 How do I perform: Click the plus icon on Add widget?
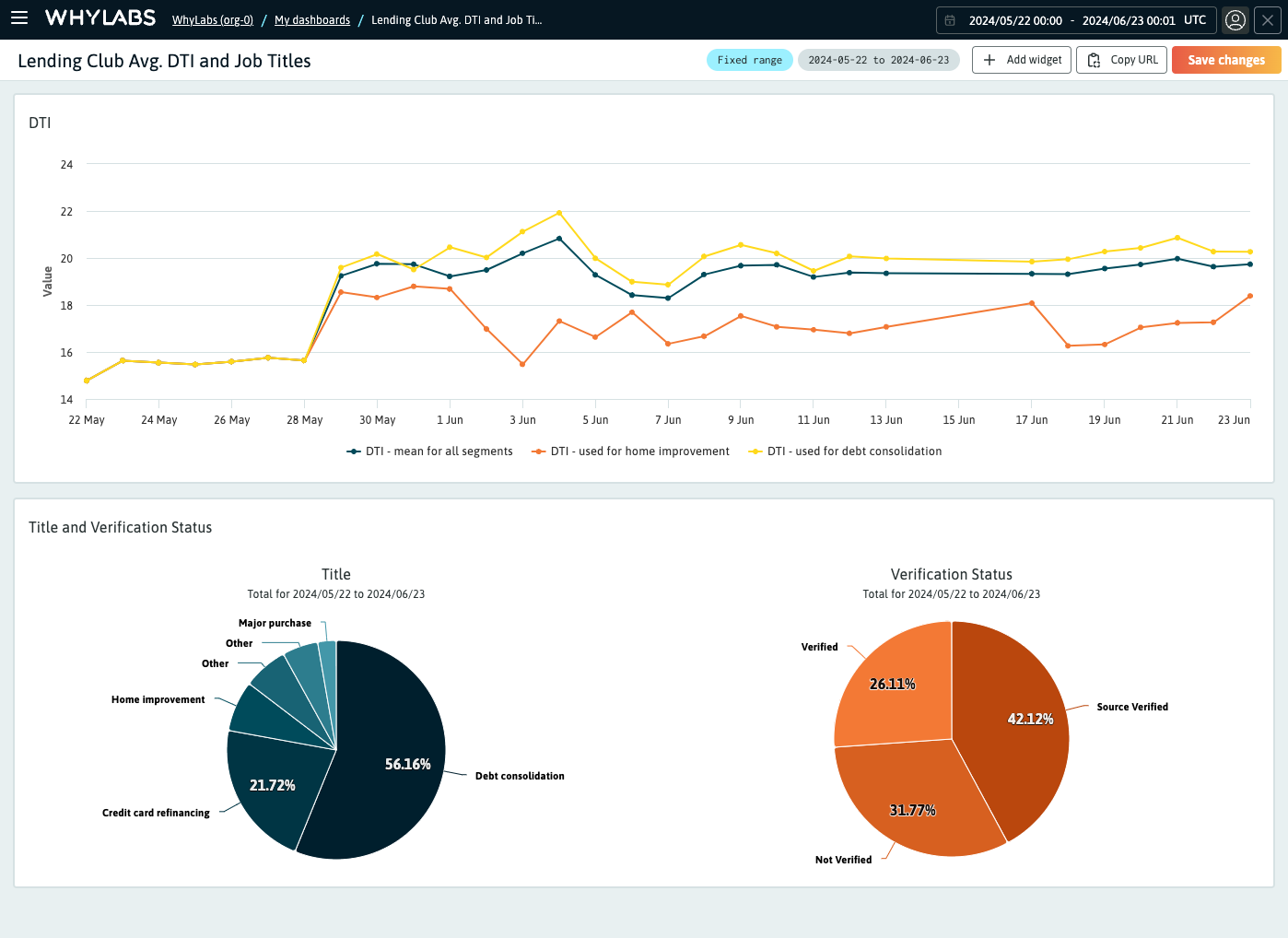989,59
